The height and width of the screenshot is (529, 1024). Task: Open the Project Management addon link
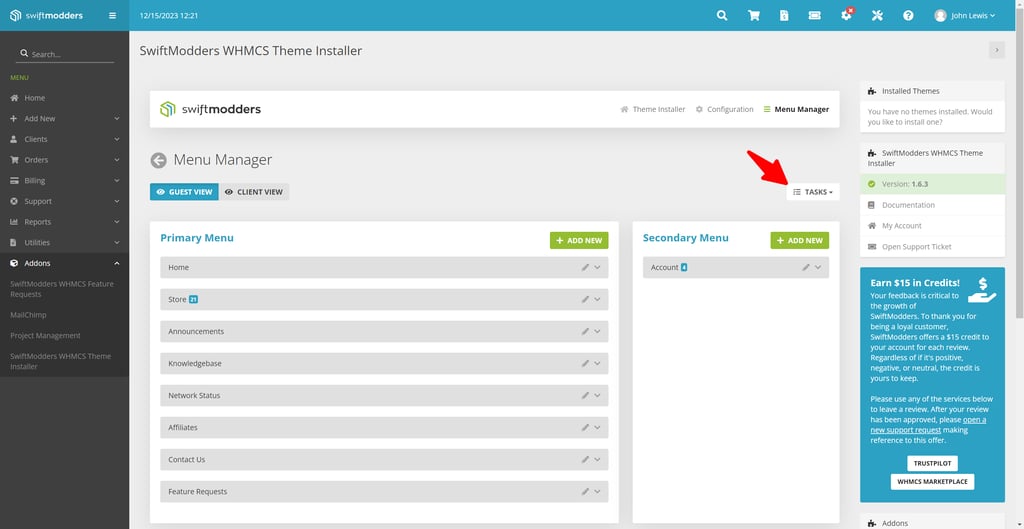pyautogui.click(x=45, y=336)
